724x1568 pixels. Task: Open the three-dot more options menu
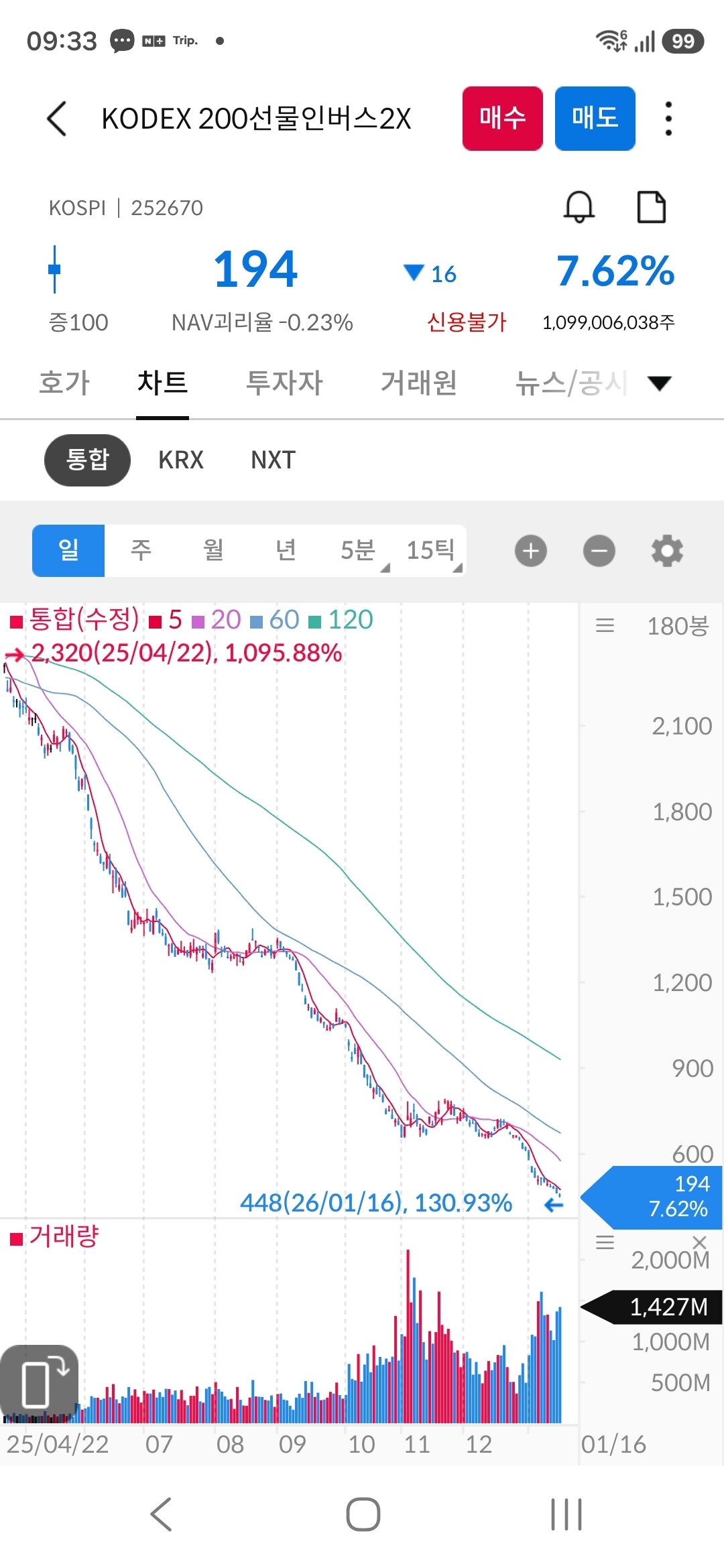tap(668, 119)
